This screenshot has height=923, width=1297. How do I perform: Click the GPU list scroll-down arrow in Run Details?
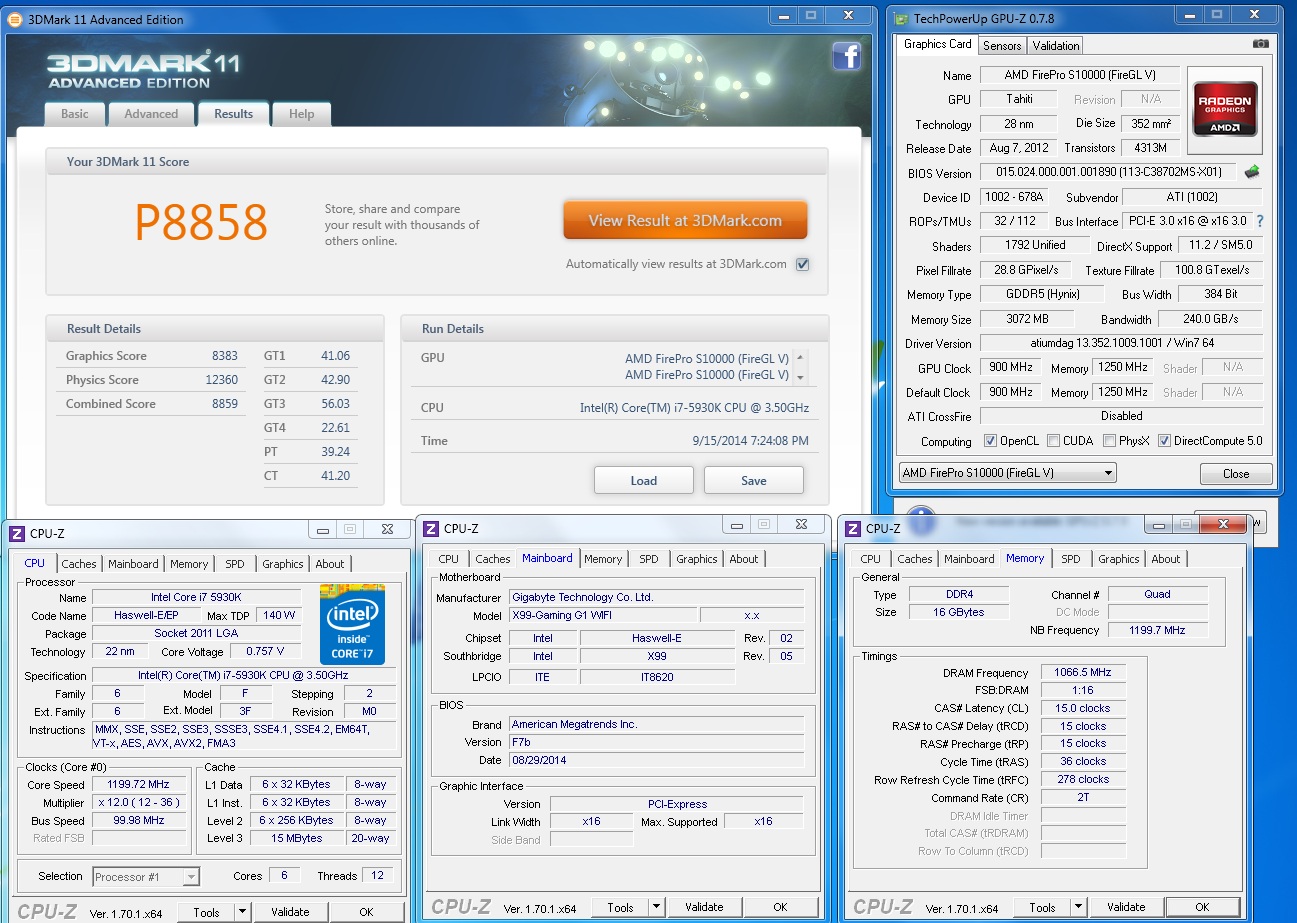point(799,377)
